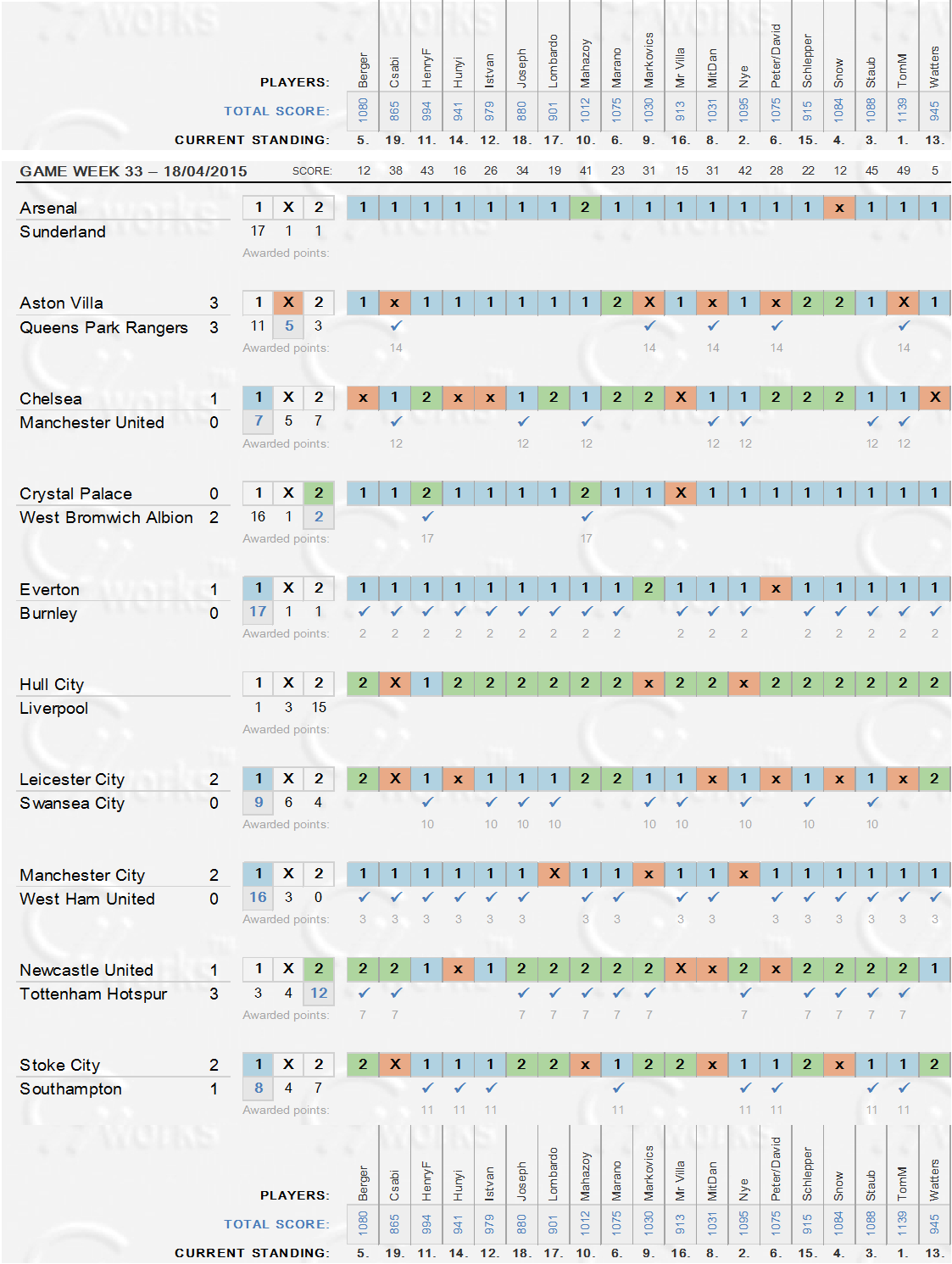Click the highlighted 1 result box for Chelsea

pyautogui.click(x=259, y=398)
